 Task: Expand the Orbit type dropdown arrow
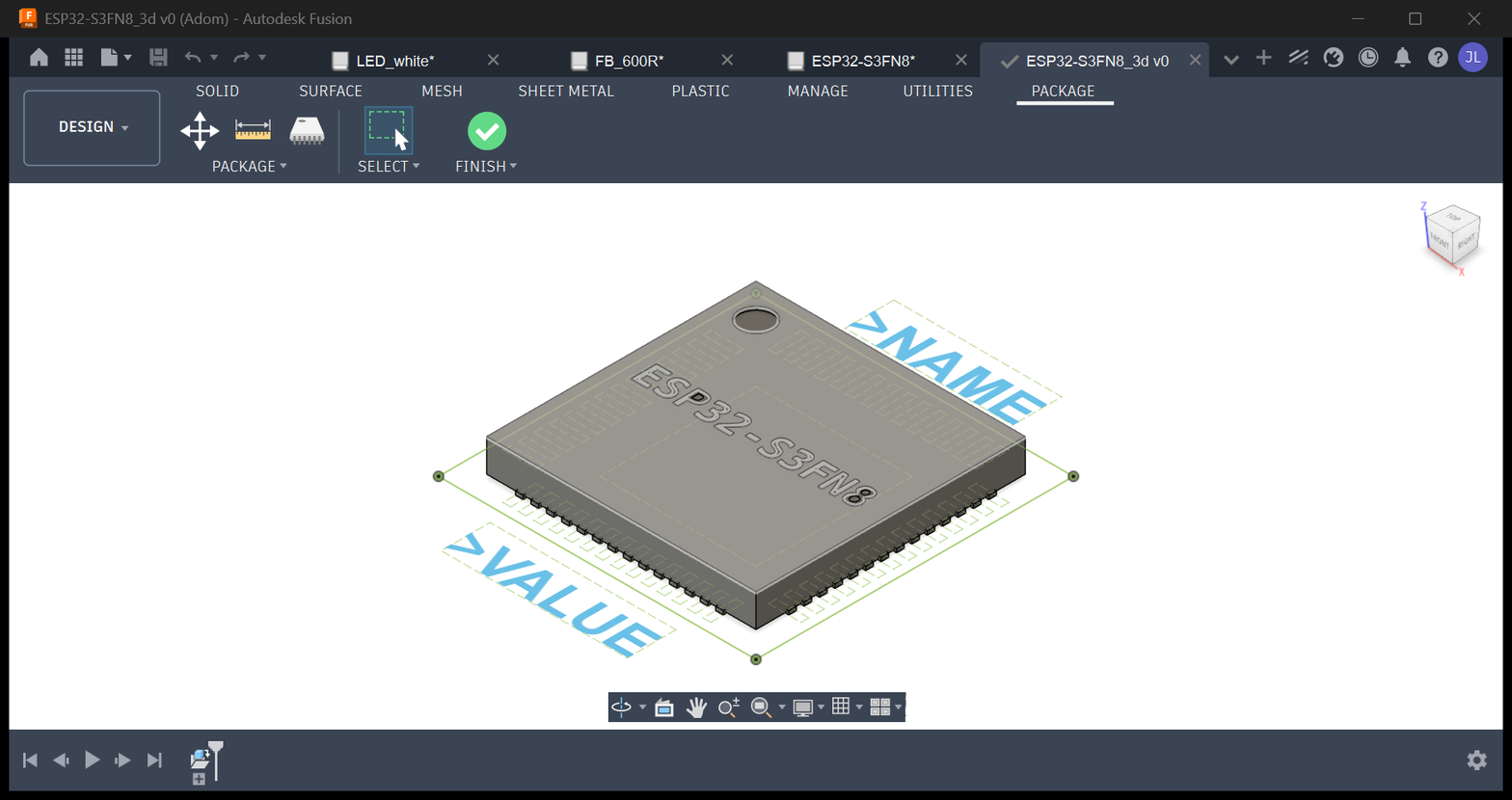pos(642,707)
